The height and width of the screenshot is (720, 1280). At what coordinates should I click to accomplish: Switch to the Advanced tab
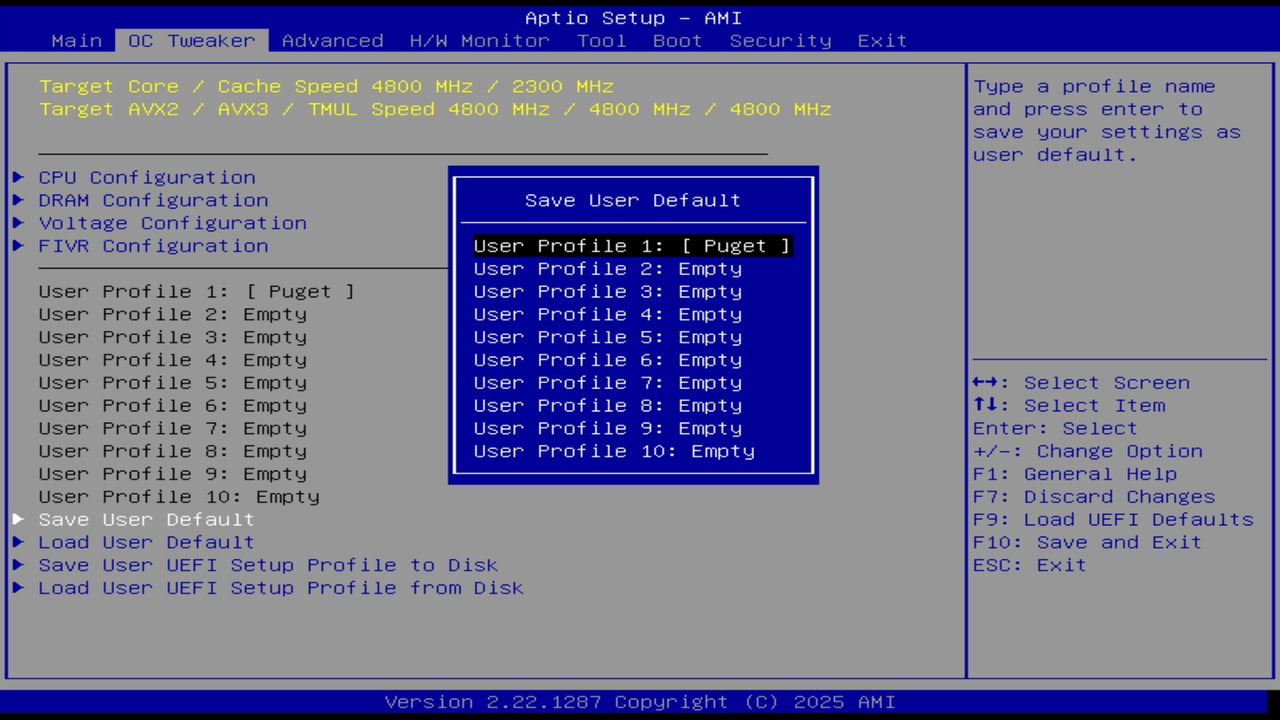[x=333, y=41]
